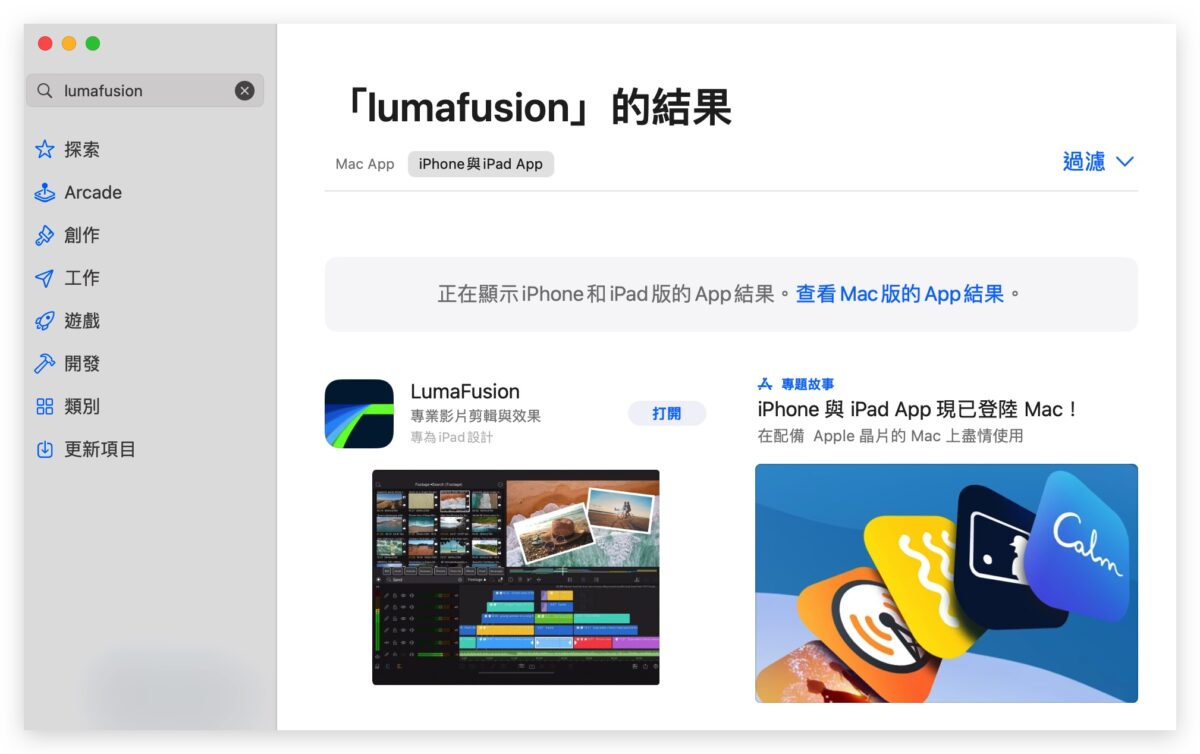This screenshot has height=754, width=1200.
Task: Click the 專題故事 label
Action: 808,384
